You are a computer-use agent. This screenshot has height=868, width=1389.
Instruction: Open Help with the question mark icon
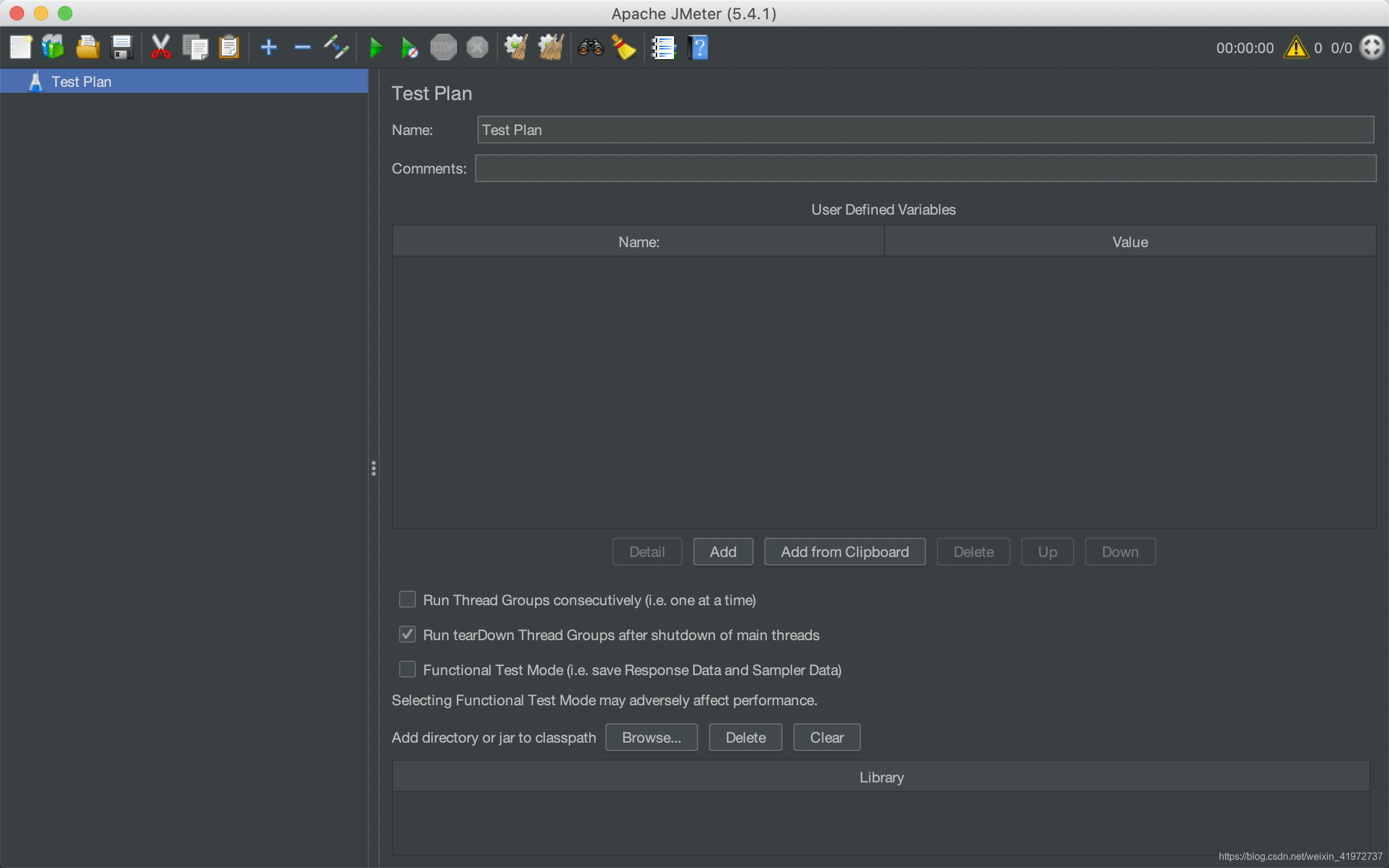[699, 47]
